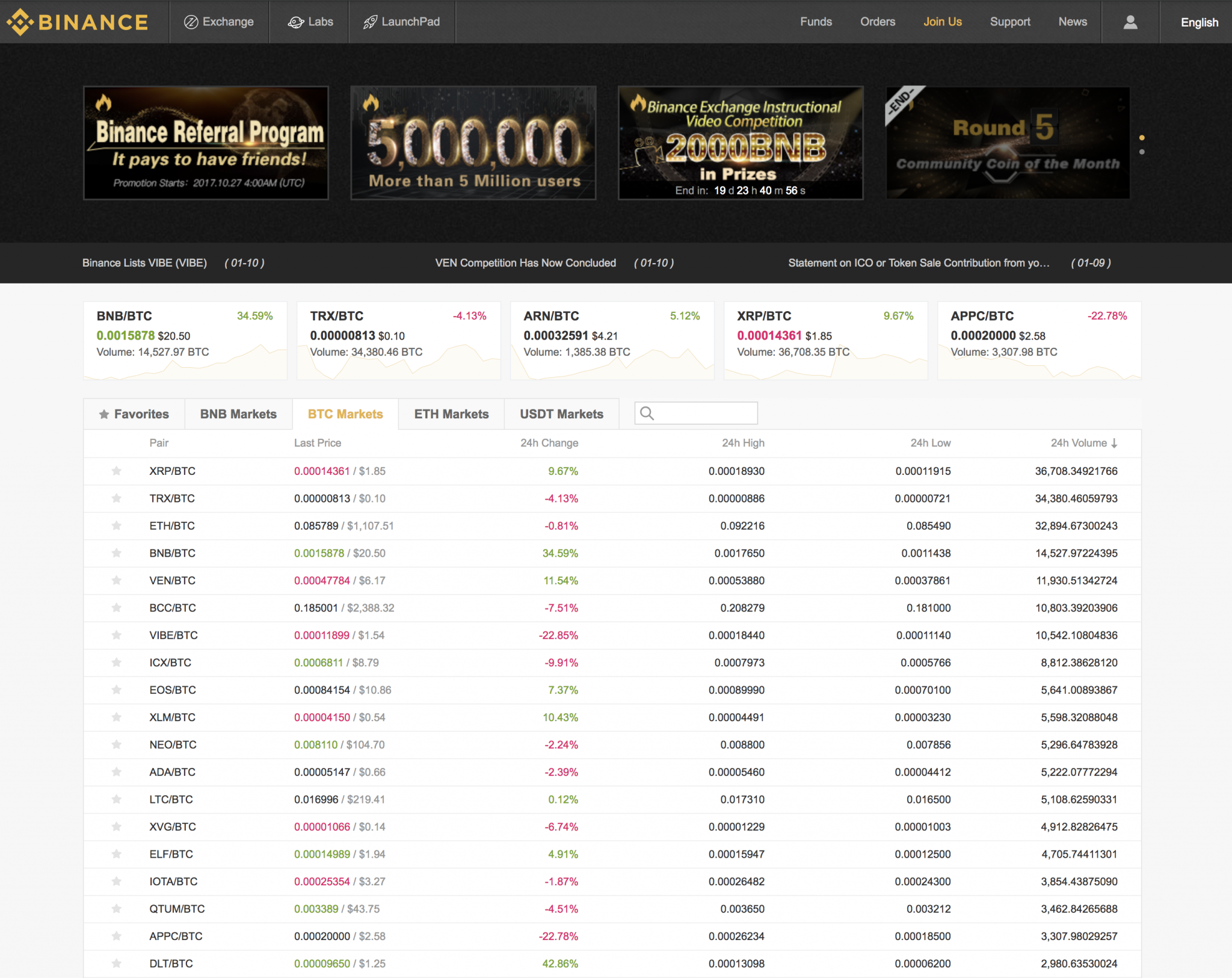Switch to the Favorites tab
1232x978 pixels.
[134, 414]
